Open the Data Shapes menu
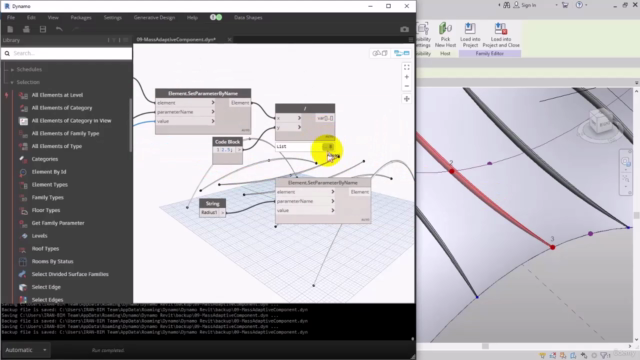 click(x=248, y=18)
